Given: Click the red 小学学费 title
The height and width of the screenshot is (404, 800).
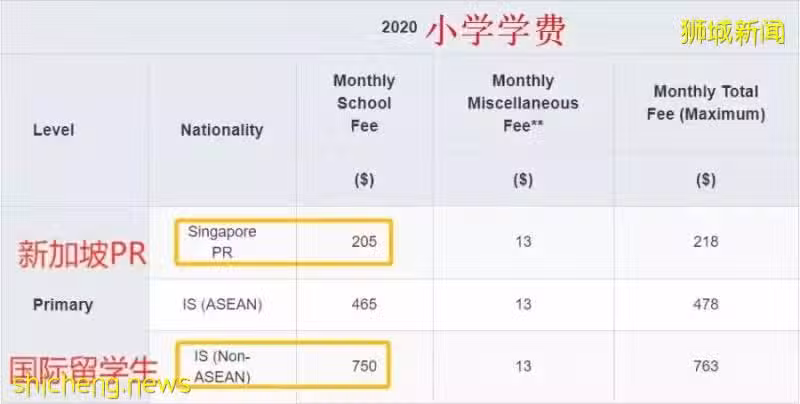Looking at the screenshot, I should coord(495,30).
